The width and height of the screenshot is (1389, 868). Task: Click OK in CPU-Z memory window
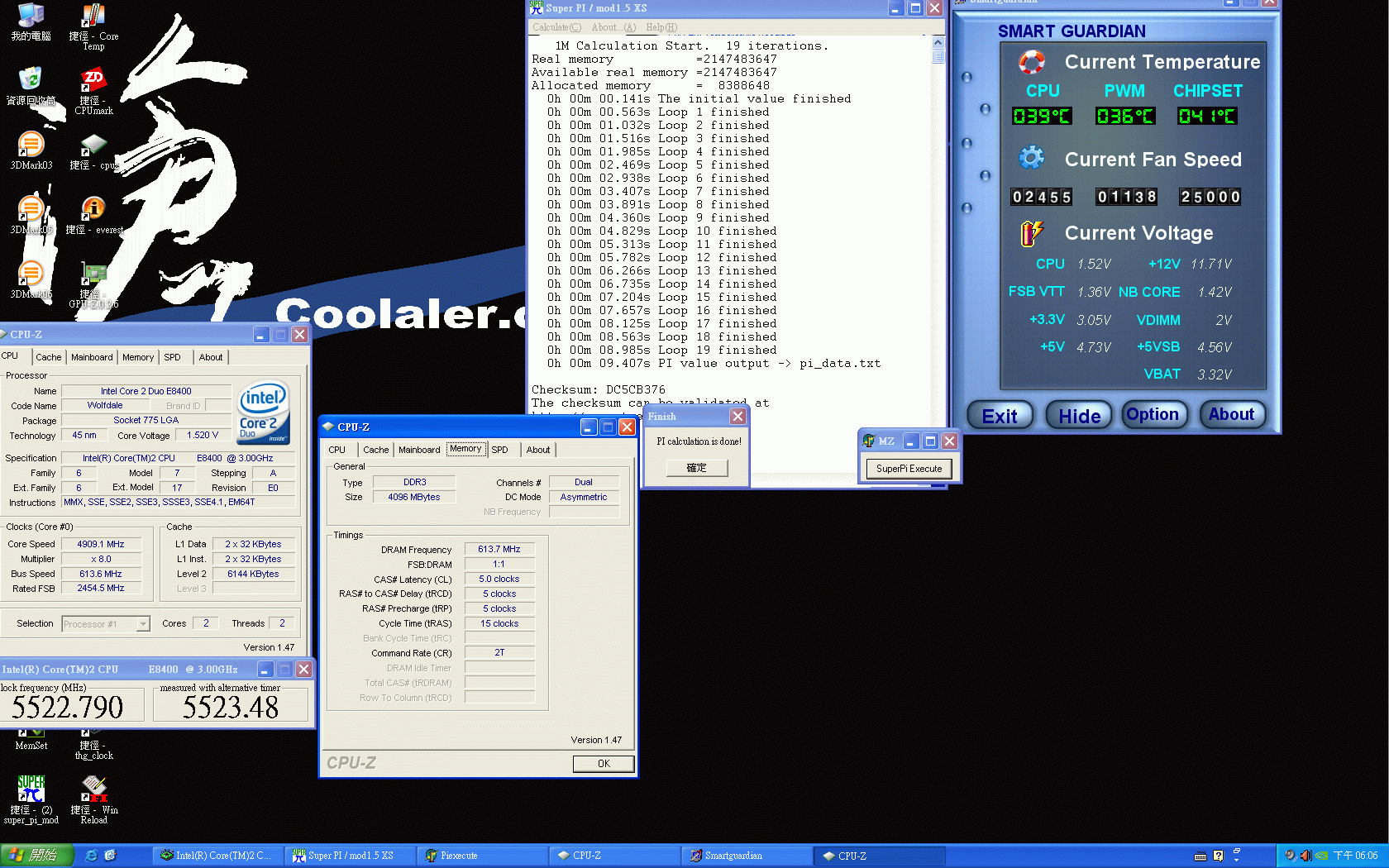(x=604, y=764)
